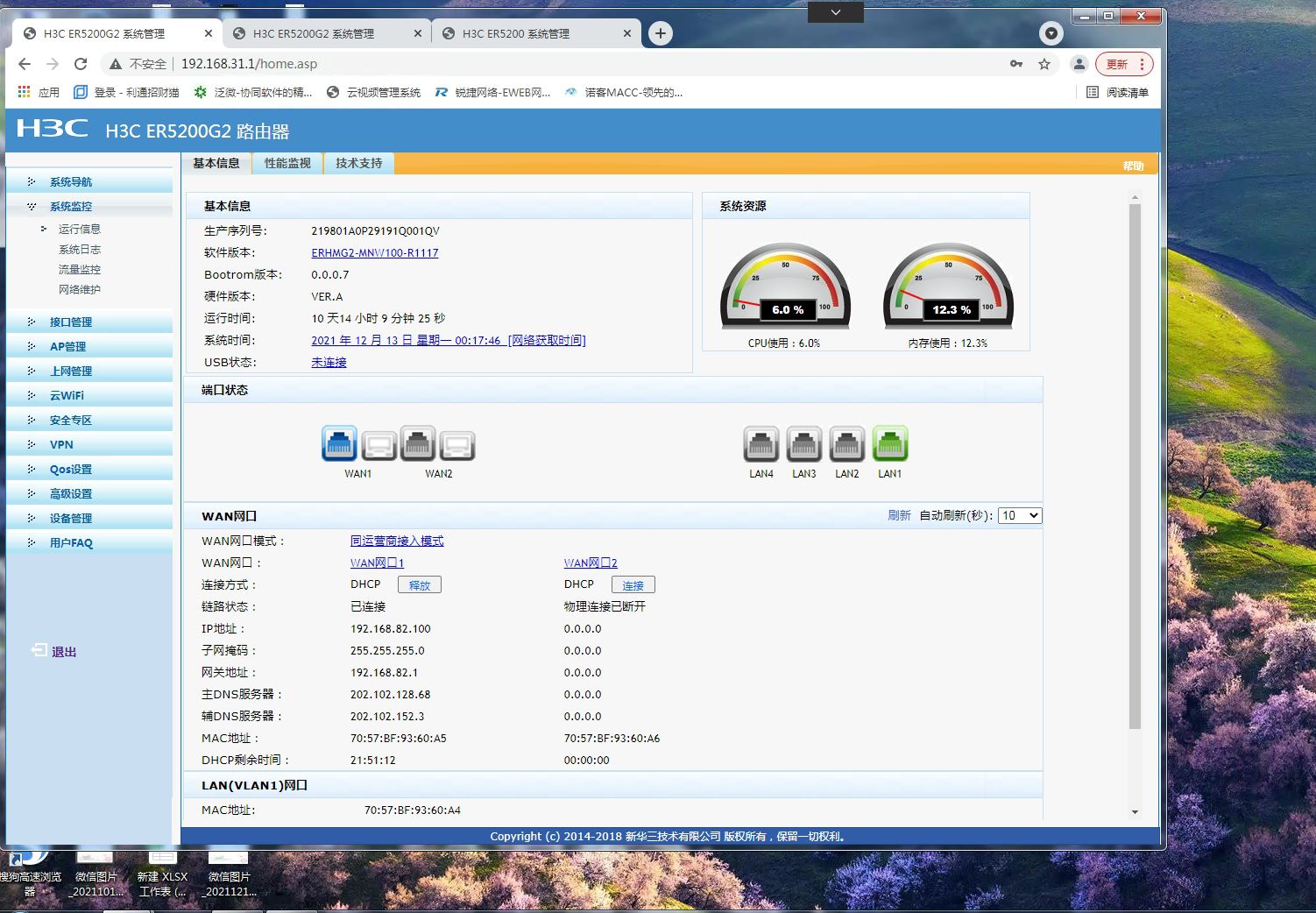
Task: Switch to the 性能监视 tab
Action: (287, 163)
